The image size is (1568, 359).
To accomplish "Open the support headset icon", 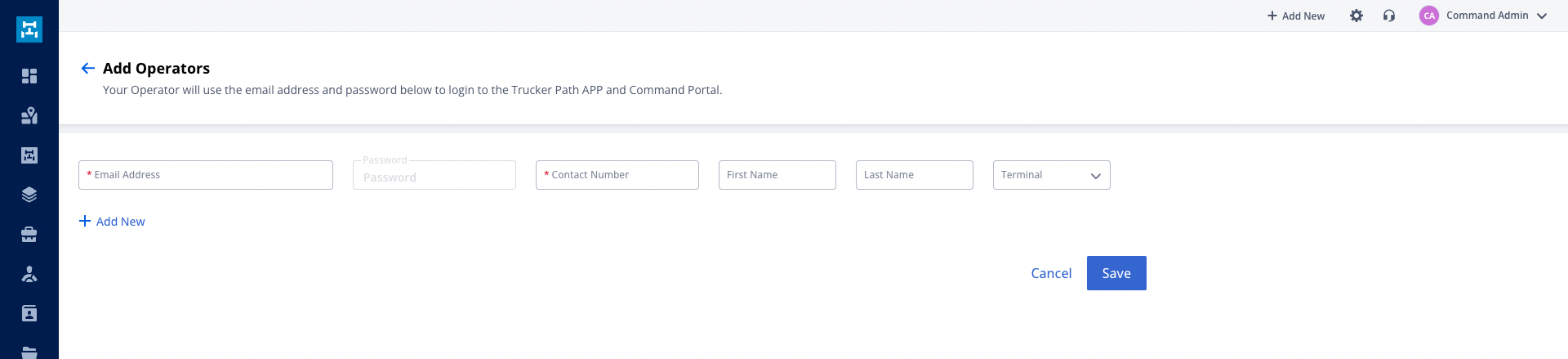I will pos(1389,16).
